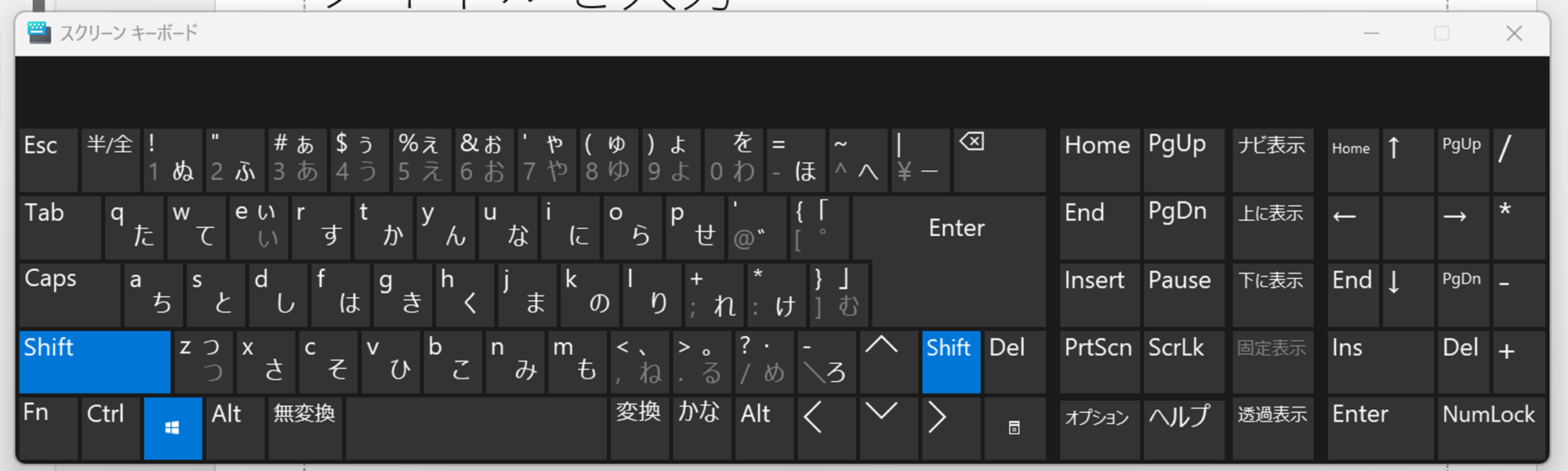The height and width of the screenshot is (471, 1568).
Task: Open the オプション settings key
Action: 1098,428
